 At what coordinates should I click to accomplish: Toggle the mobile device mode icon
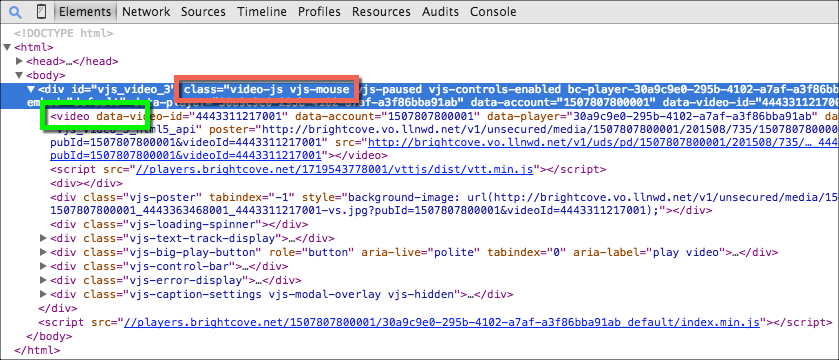(x=42, y=11)
